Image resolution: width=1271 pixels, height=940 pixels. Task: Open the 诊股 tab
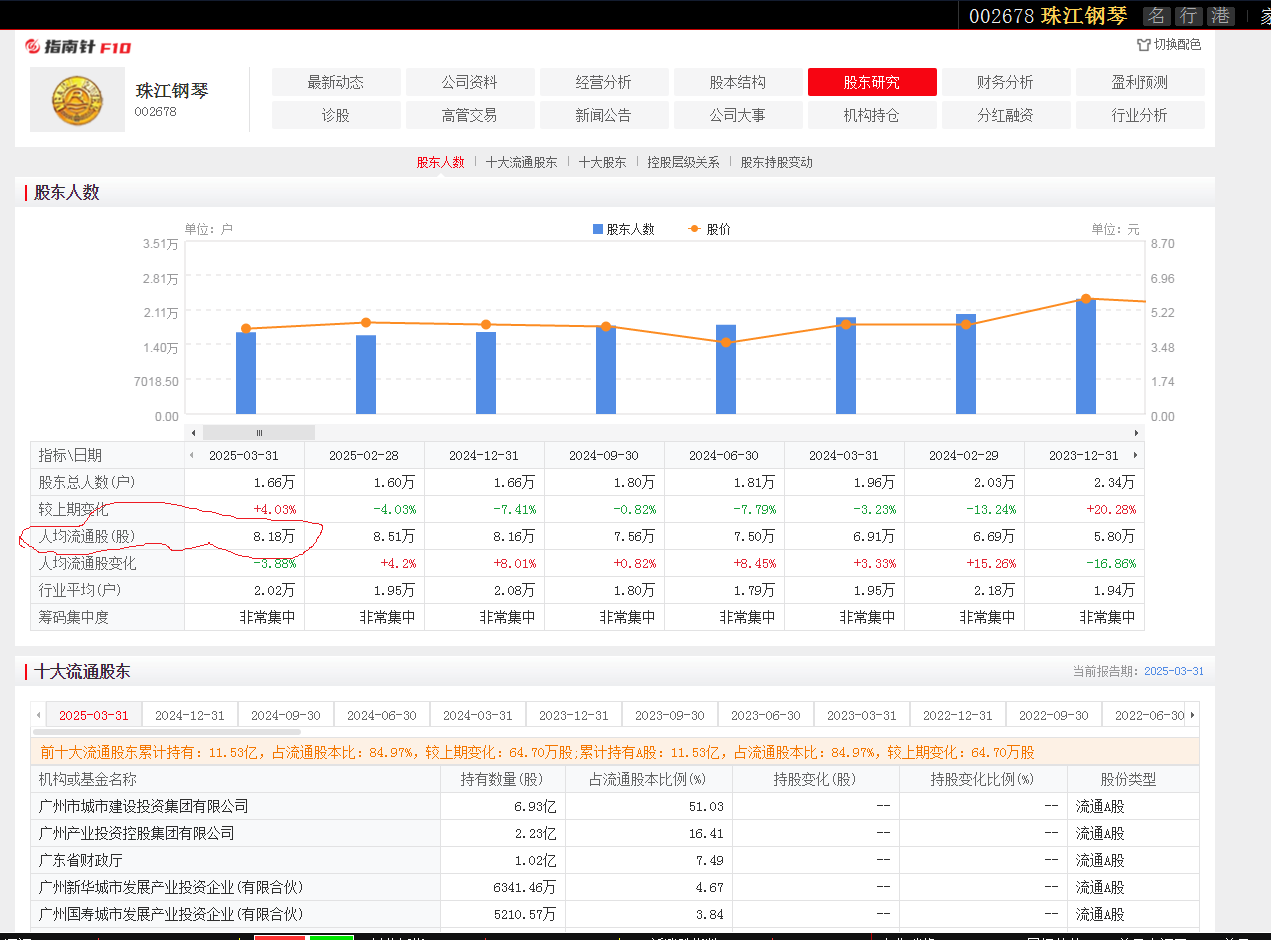coord(336,115)
